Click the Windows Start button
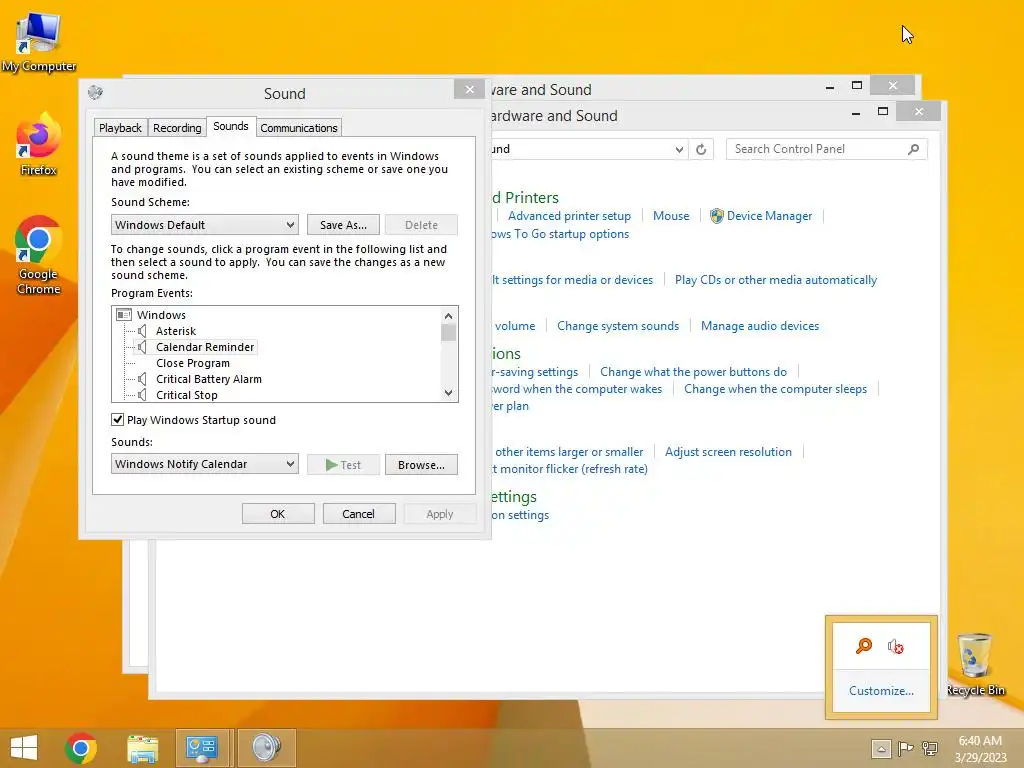The height and width of the screenshot is (768, 1024). [x=24, y=748]
